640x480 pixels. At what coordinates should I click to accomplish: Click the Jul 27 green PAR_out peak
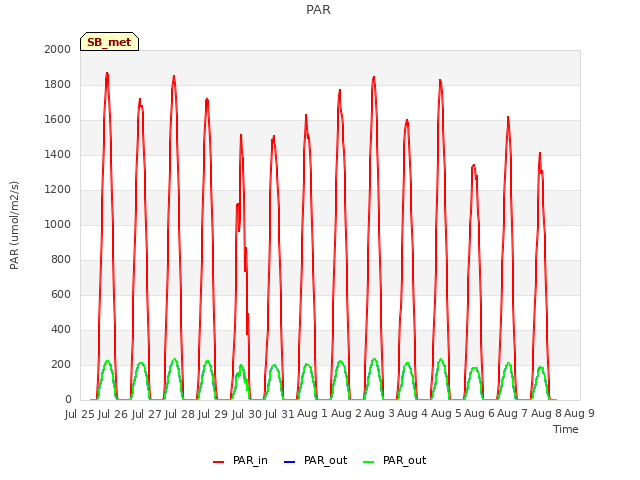pos(175,360)
